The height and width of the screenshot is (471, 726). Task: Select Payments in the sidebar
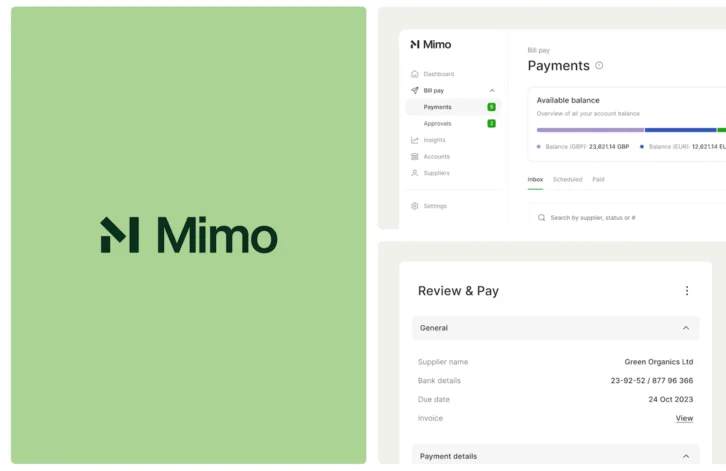[x=437, y=107]
